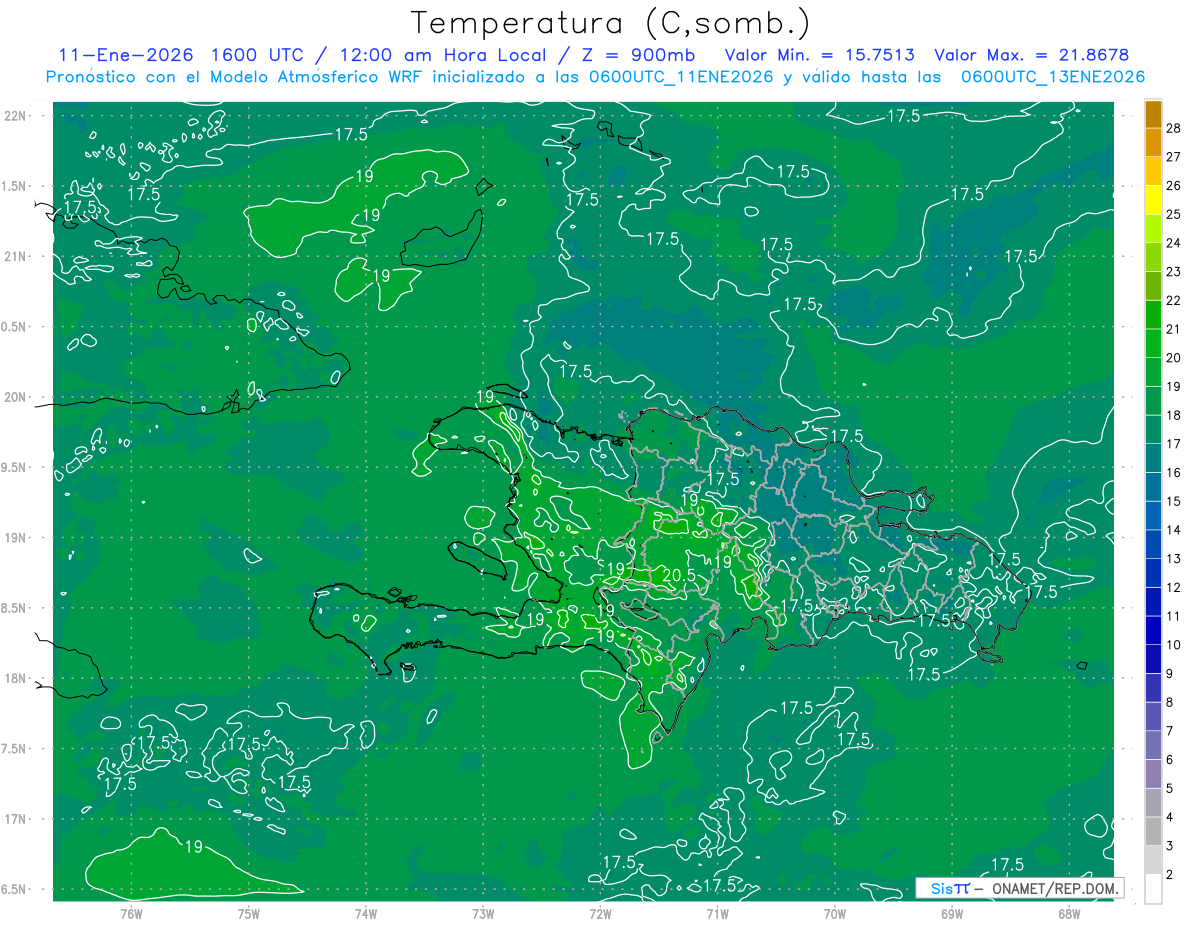Viewport: 1200px width, 927px height.
Task: Pick the purple swatch between 6 and 7
Action: click(1154, 745)
